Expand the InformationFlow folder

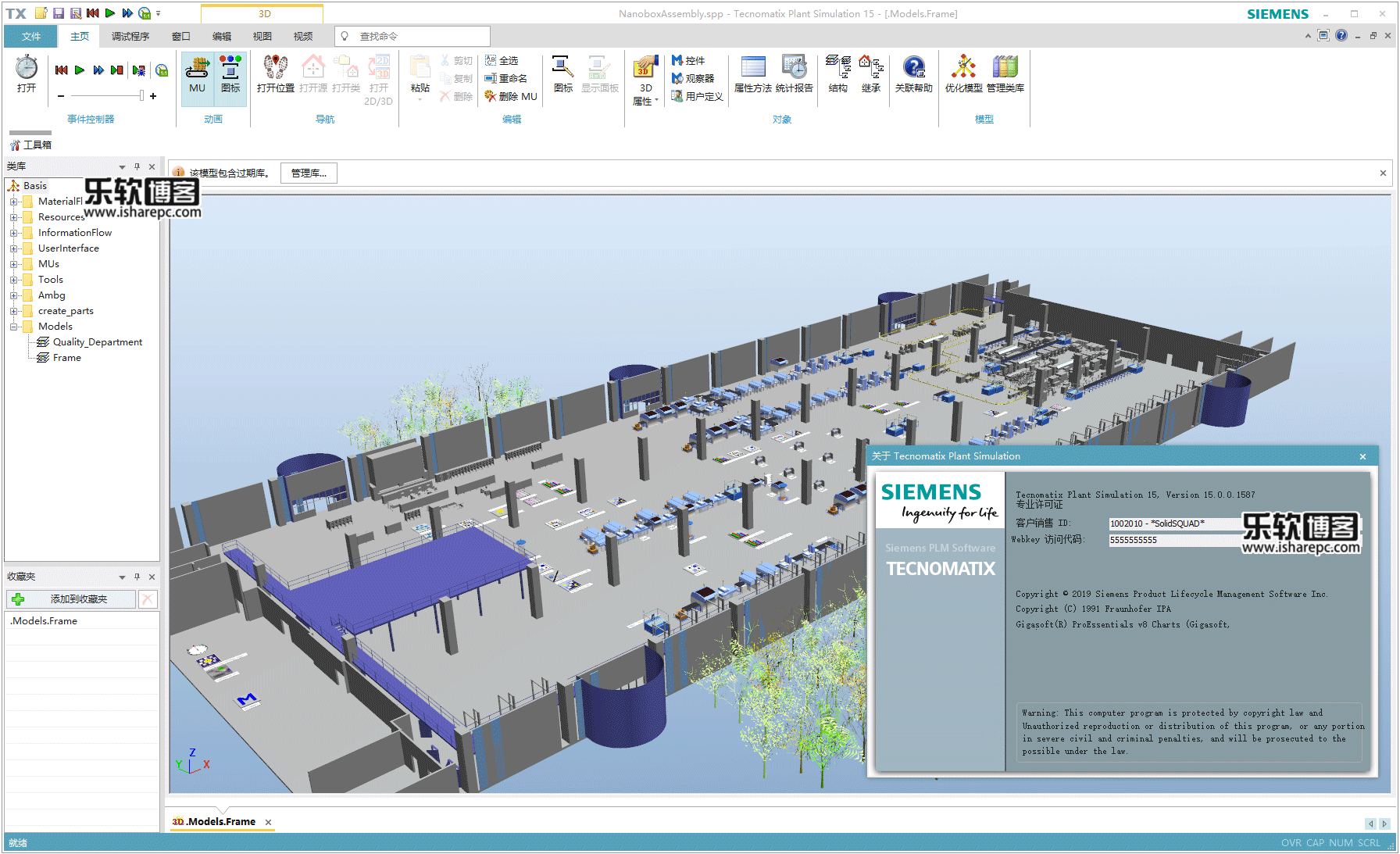13,233
